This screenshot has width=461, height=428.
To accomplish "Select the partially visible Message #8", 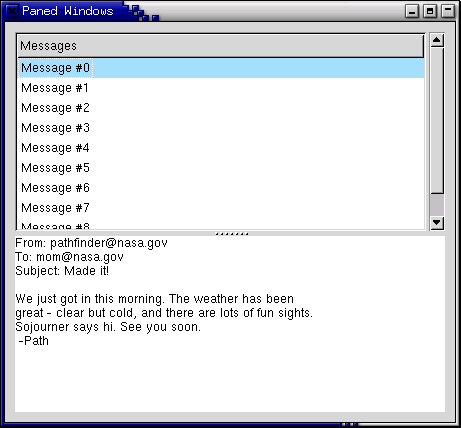I will pos(221,224).
